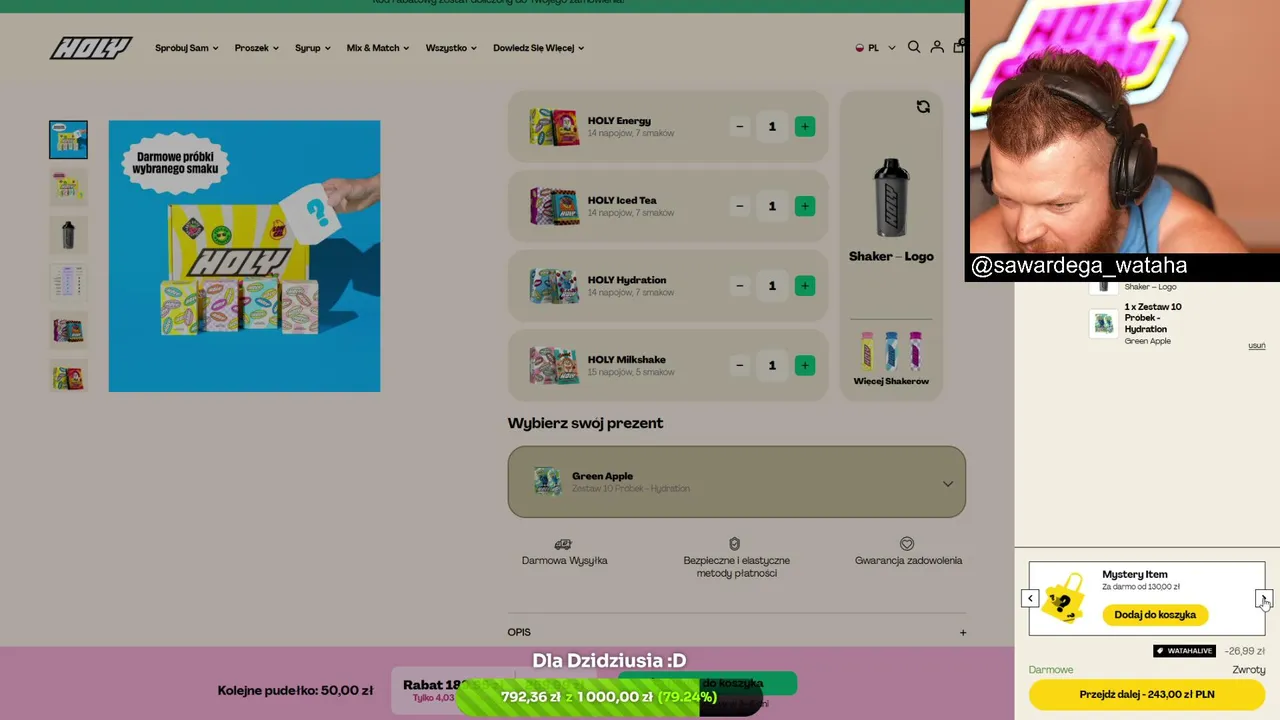Increase HOLY Milkshake quantity
The width and height of the screenshot is (1280, 720).
coord(804,365)
